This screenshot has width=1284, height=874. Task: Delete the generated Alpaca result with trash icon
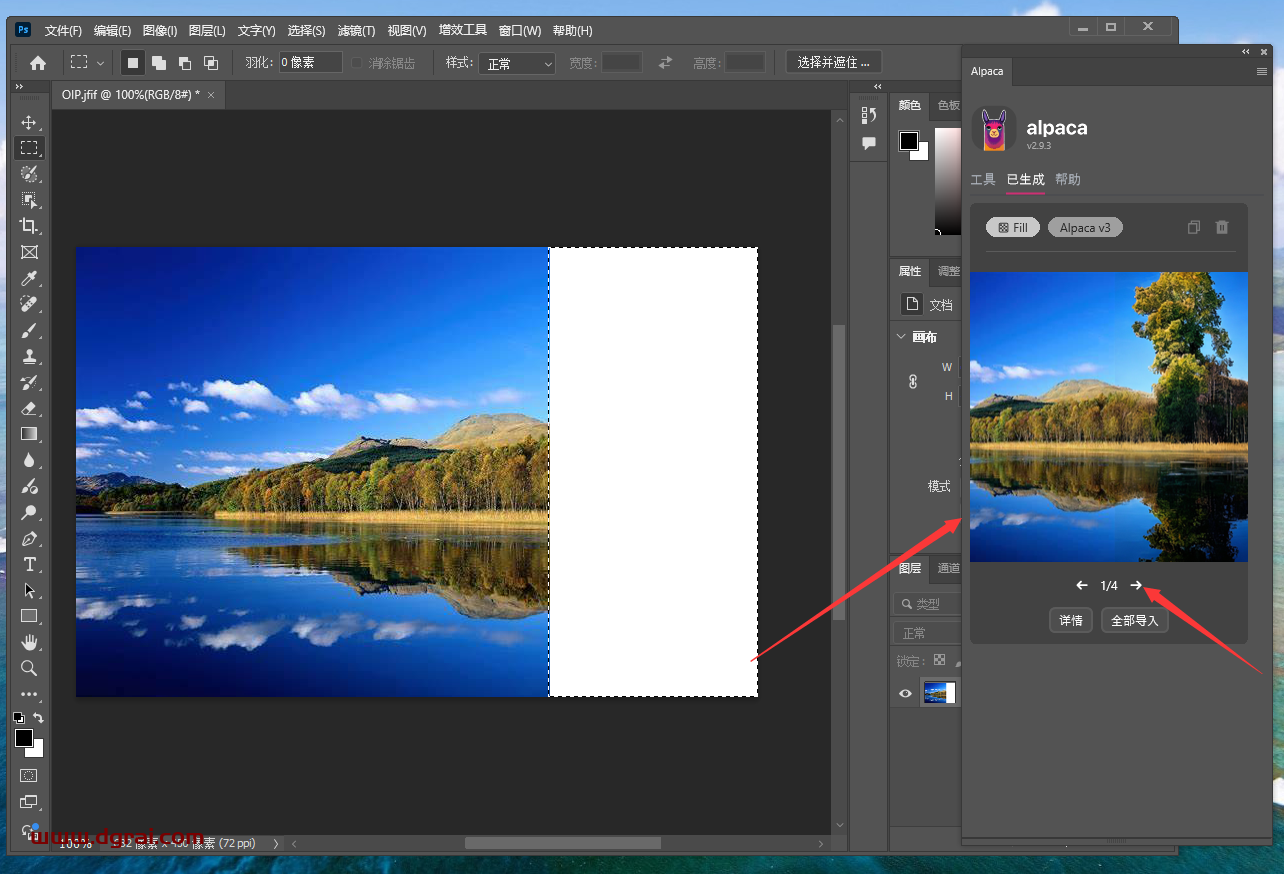tap(1221, 228)
